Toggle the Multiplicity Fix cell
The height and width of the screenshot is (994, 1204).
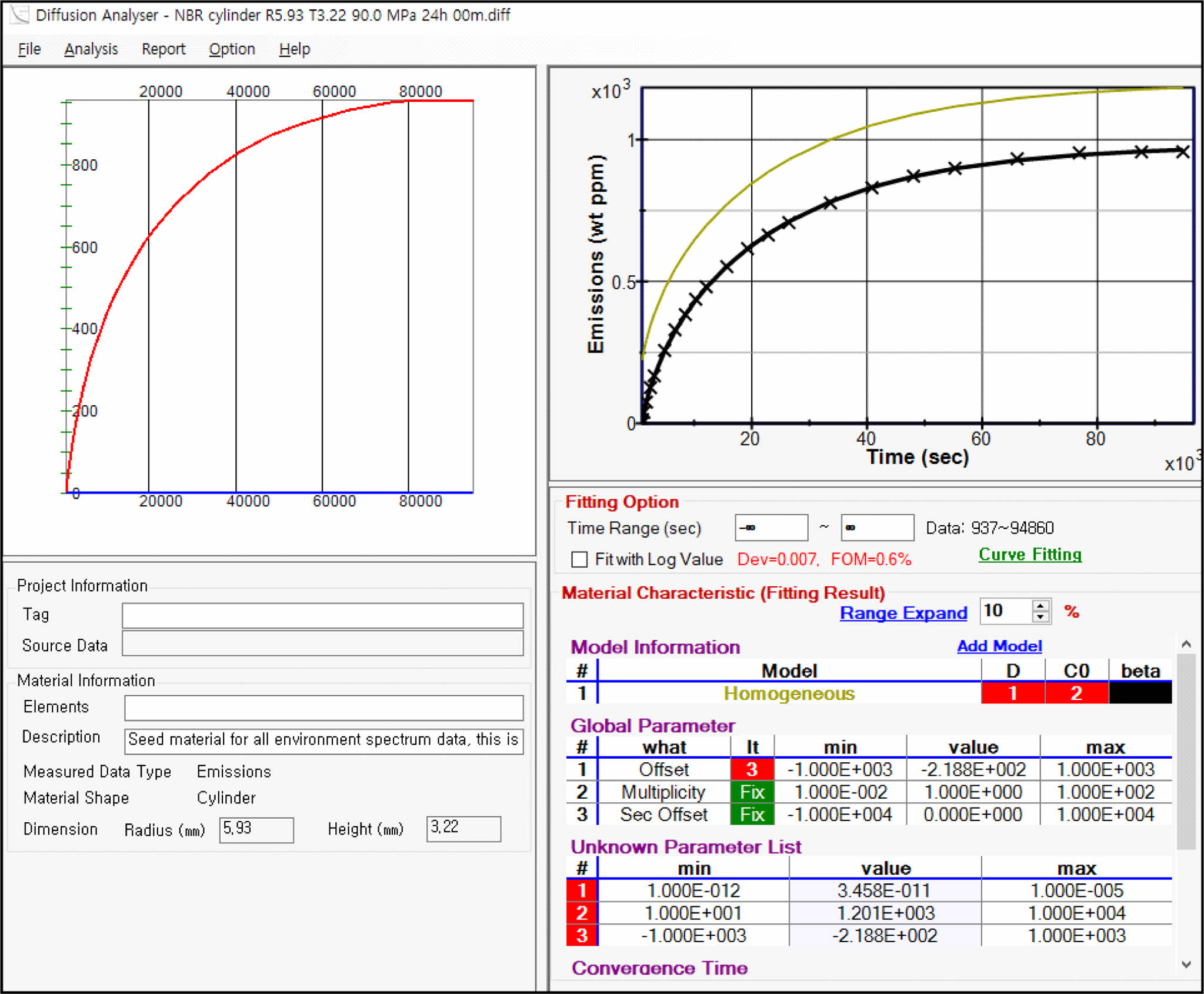click(x=752, y=792)
